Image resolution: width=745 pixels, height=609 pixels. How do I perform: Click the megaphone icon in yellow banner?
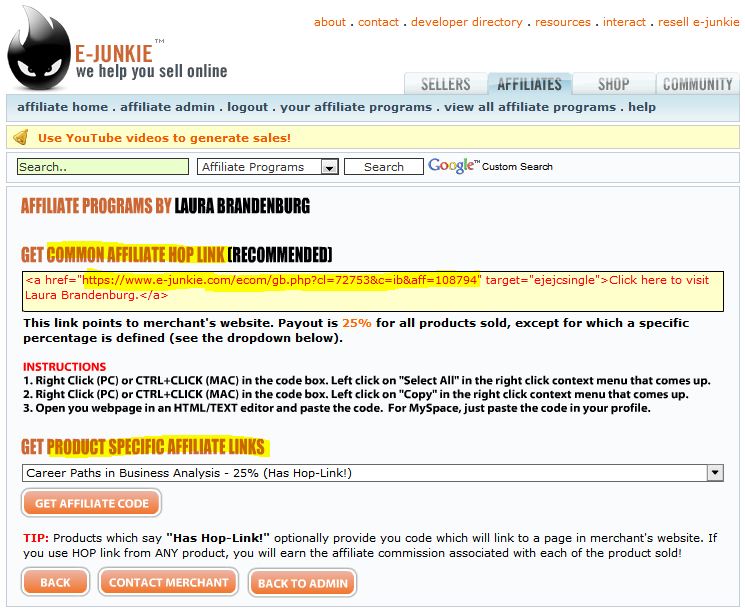21,138
